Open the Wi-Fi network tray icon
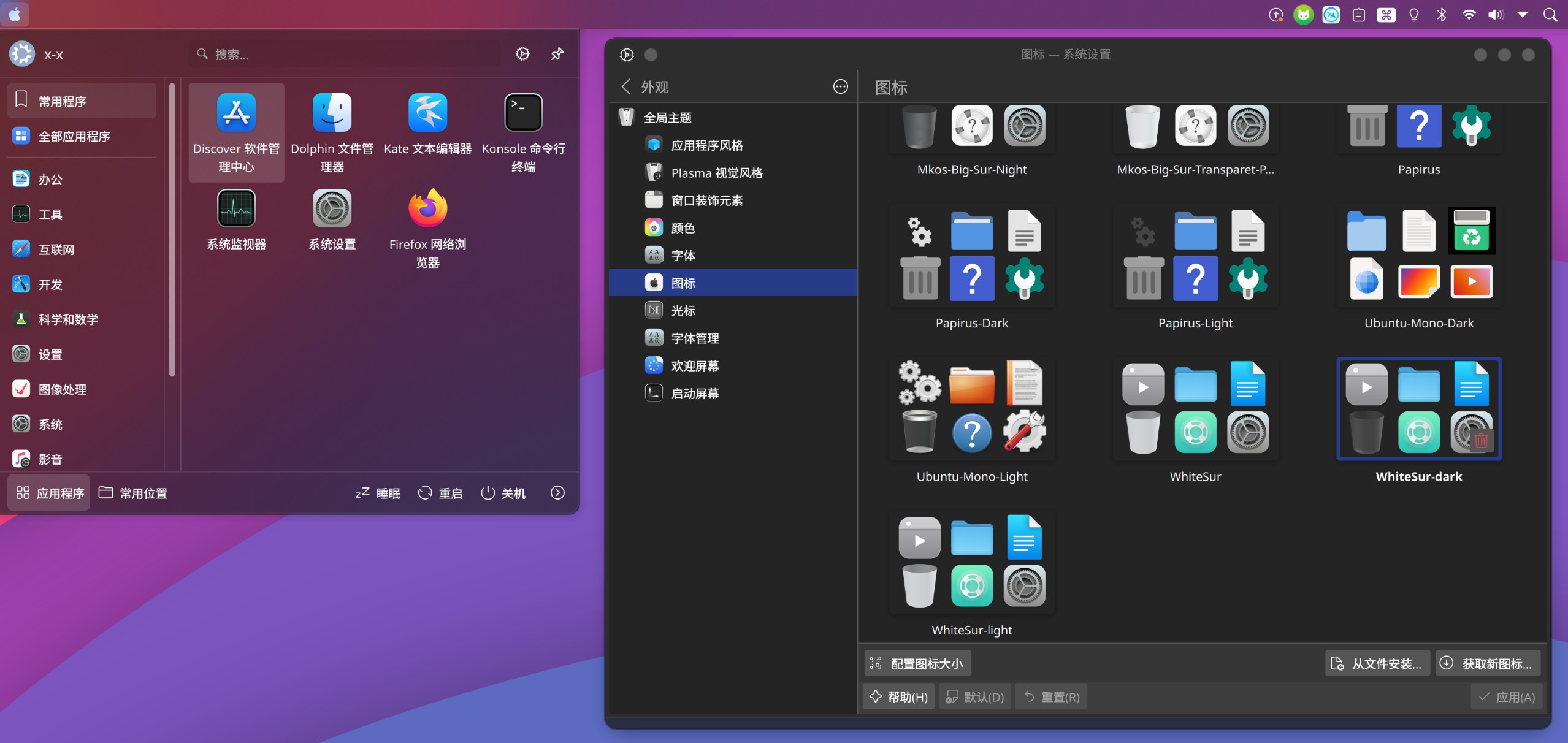Image resolution: width=1568 pixels, height=743 pixels. click(x=1469, y=15)
